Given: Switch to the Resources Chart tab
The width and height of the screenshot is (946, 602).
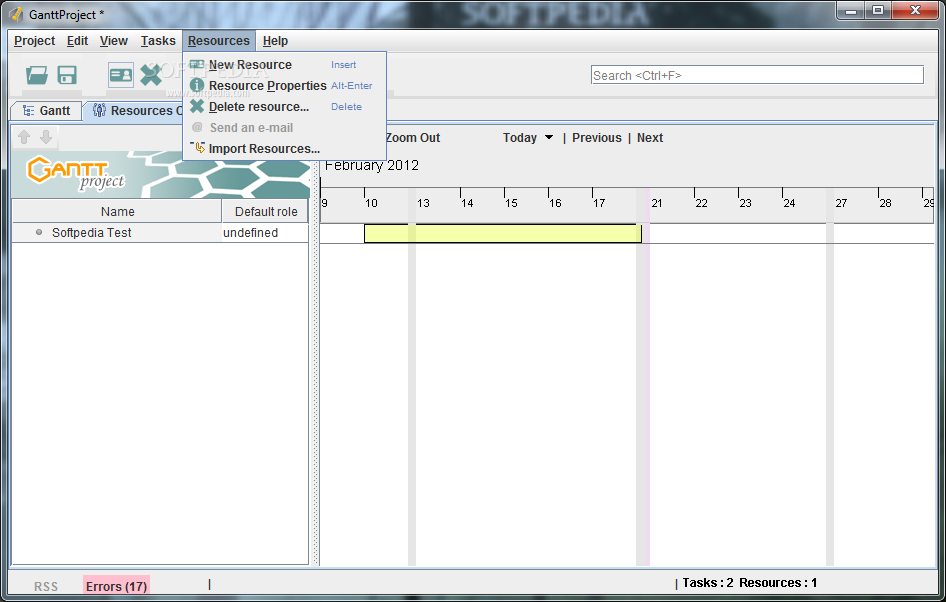Looking at the screenshot, I should point(134,110).
